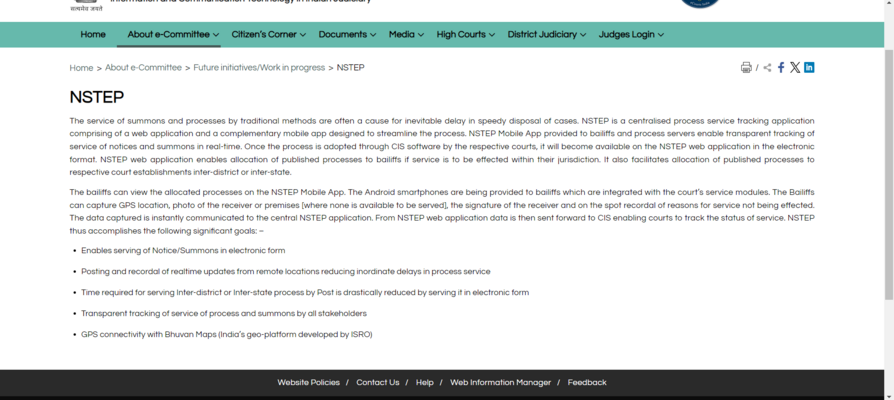Open Help footer link

pos(425,383)
